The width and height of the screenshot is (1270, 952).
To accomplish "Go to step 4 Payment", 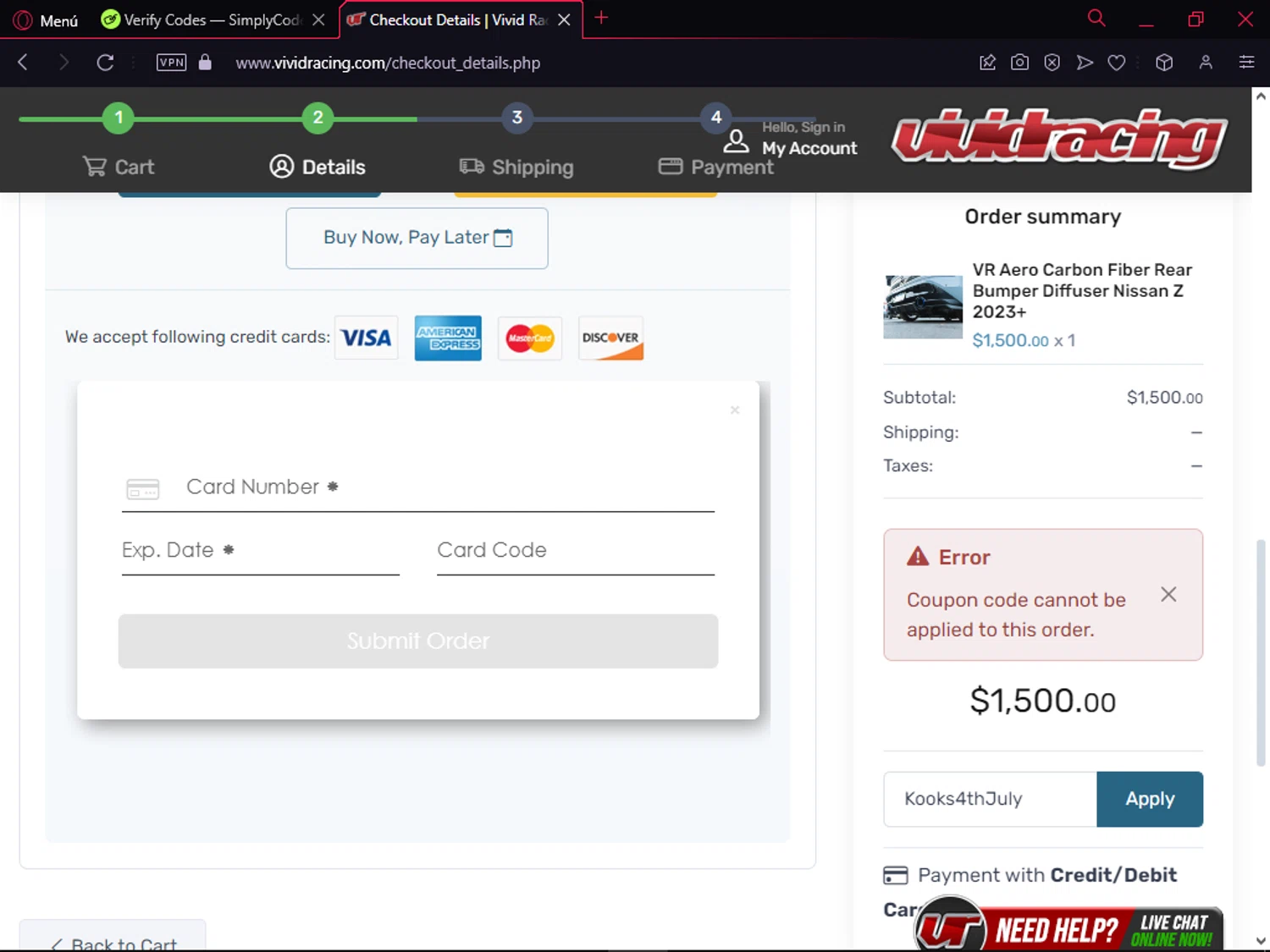I will click(716, 167).
